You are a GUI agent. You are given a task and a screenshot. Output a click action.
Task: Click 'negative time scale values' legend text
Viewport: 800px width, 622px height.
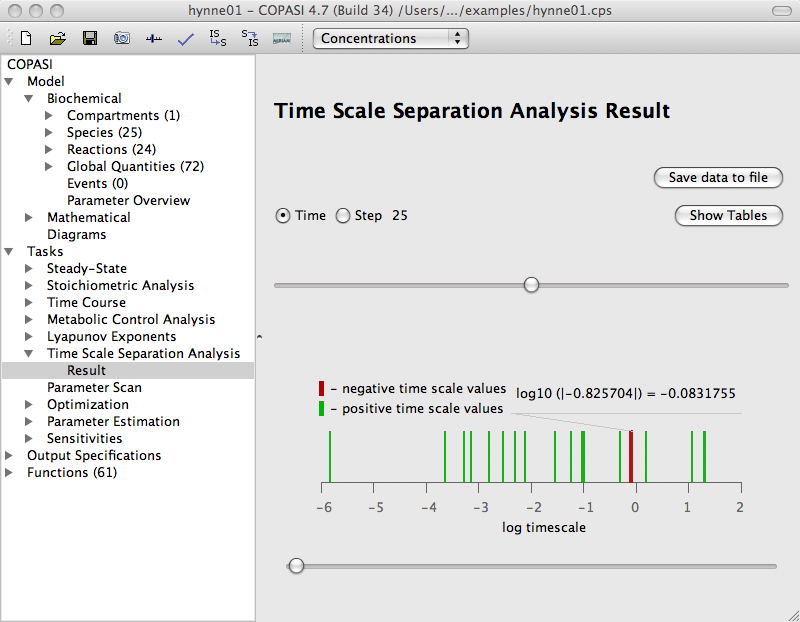424,389
